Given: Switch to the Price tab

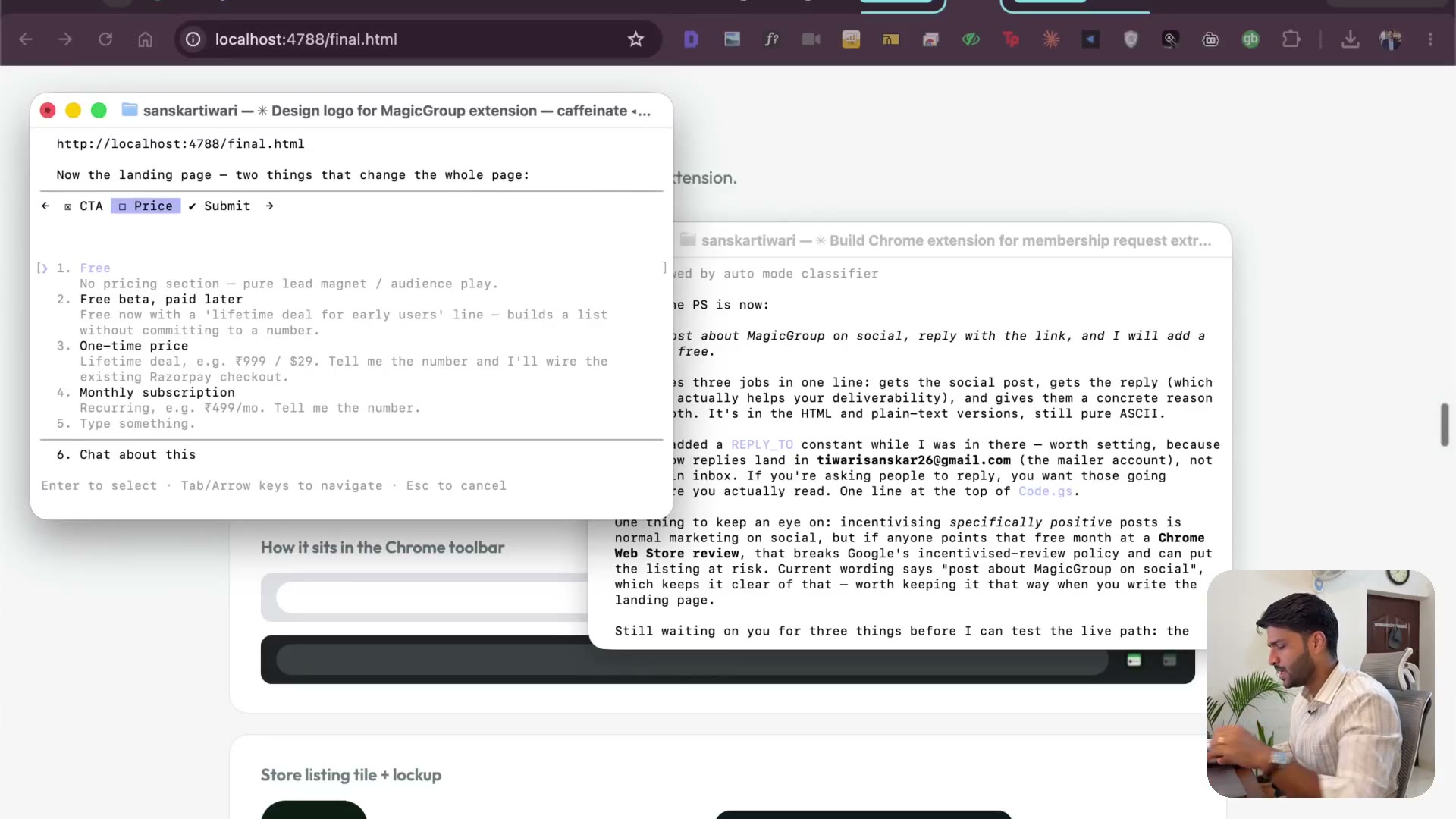Looking at the screenshot, I should (146, 206).
